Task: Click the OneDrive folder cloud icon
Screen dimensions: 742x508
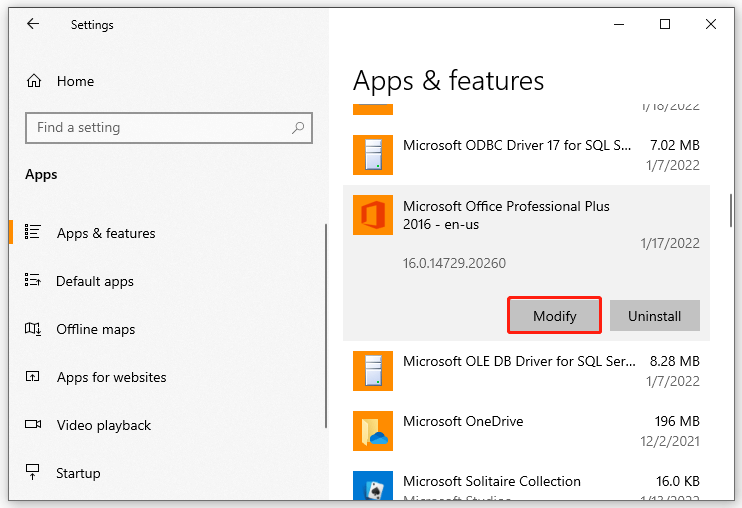Action: [373, 431]
